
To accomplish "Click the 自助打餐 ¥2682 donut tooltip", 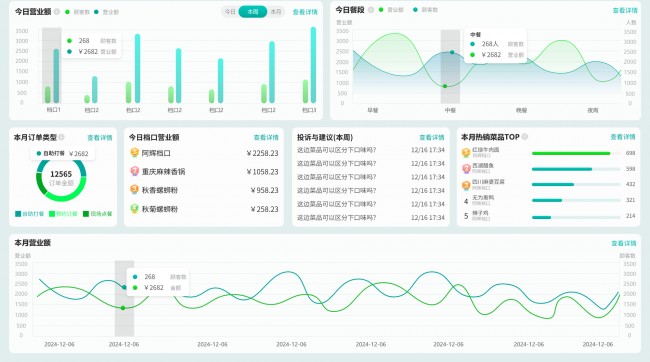I will [x=63, y=153].
